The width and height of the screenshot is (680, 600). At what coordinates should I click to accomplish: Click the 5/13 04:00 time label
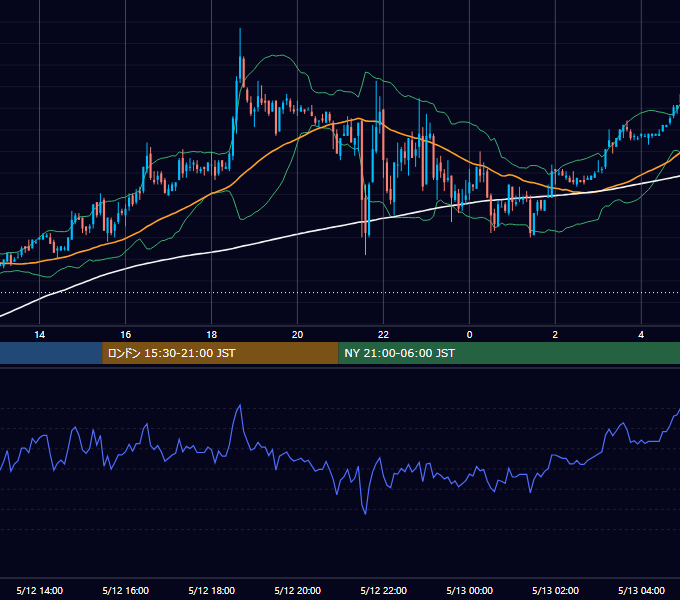[x=641, y=590]
